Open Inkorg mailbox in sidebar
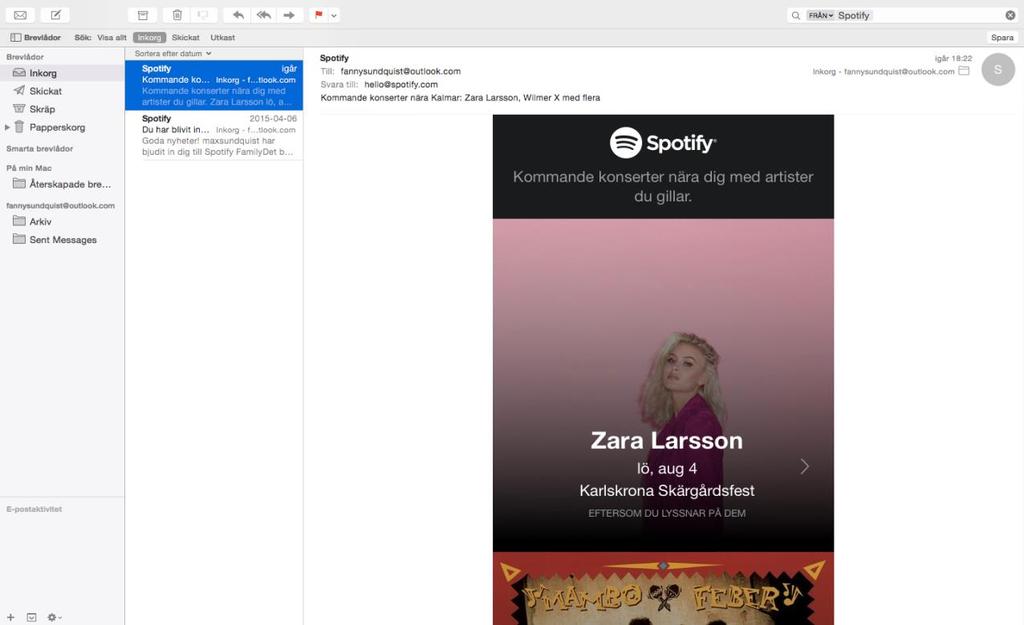This screenshot has width=1024, height=625. [x=62, y=73]
